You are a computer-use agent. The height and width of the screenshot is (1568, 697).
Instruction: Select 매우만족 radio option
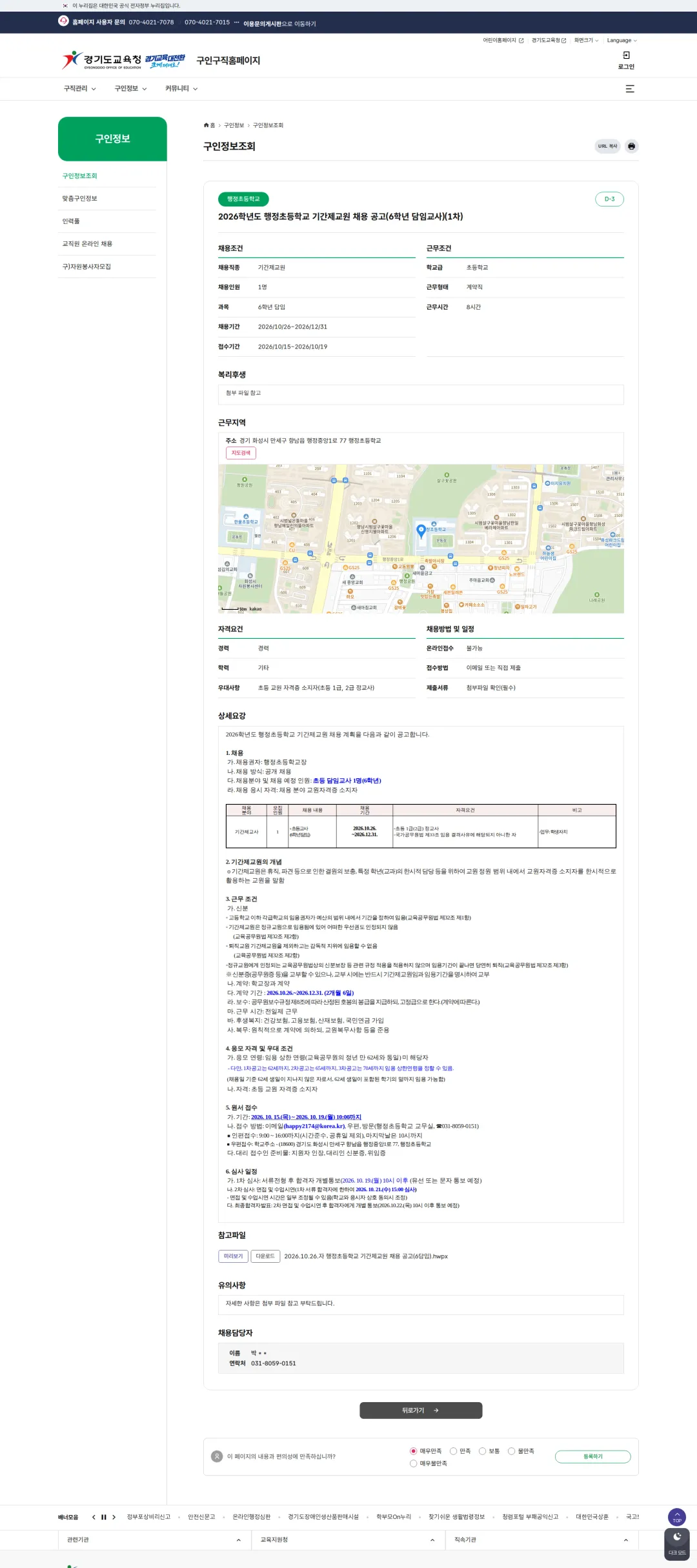[413, 1451]
